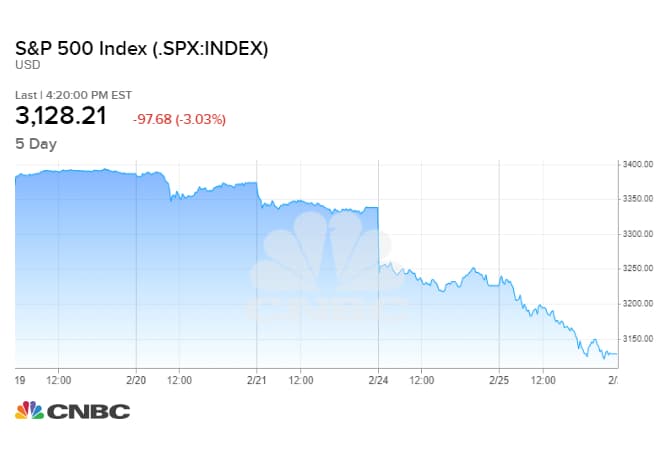Open the S&P 500 Index title
The image size is (670, 450).
click(141, 48)
